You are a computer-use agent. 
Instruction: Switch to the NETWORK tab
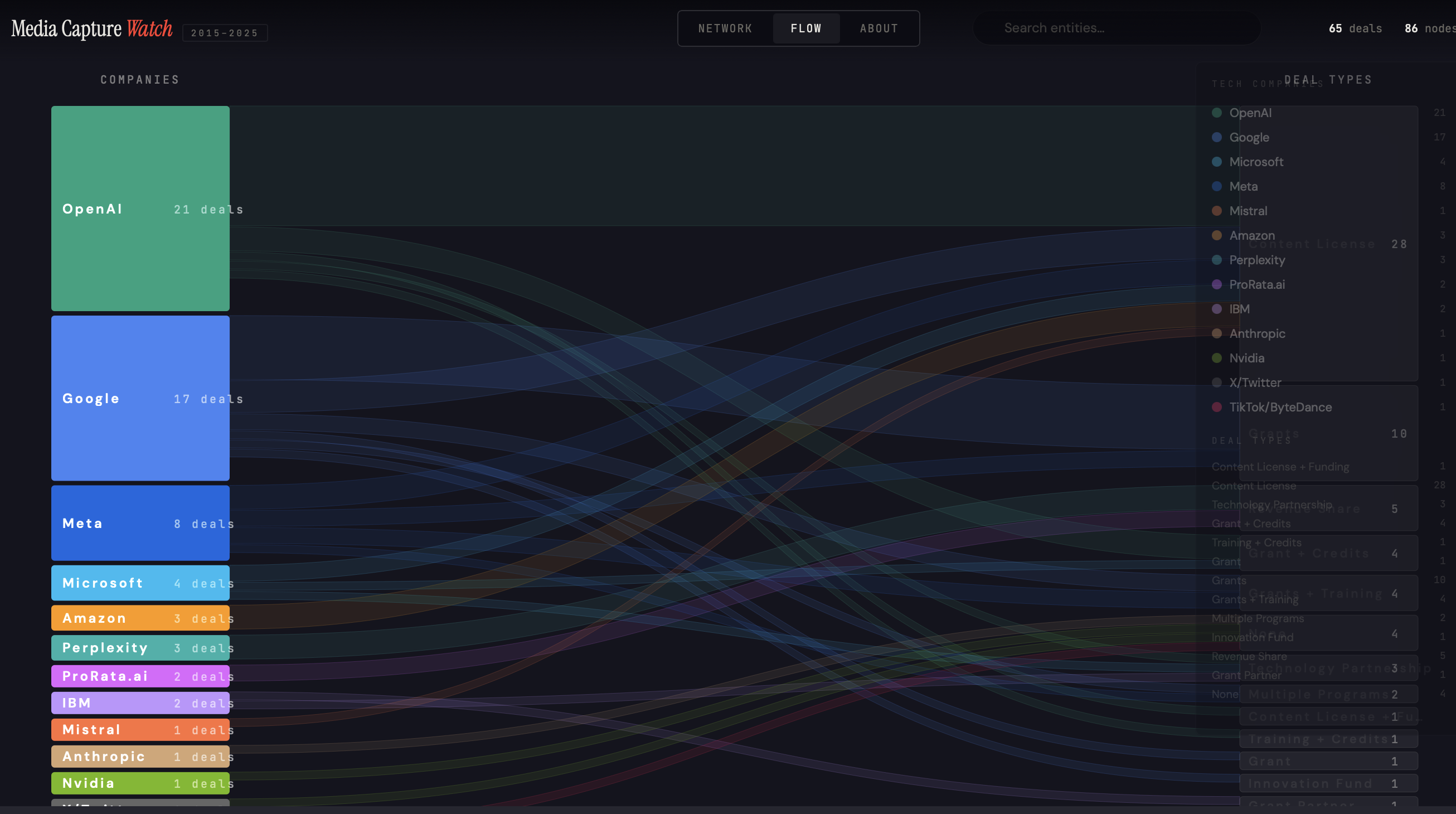[x=725, y=28]
